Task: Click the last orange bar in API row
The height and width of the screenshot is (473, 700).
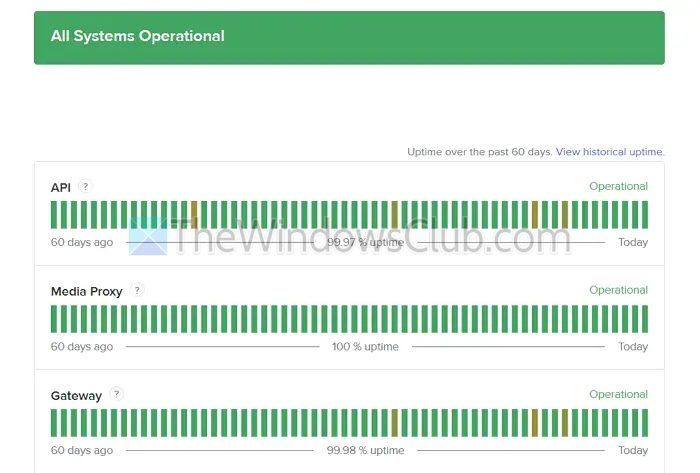Action: click(x=564, y=214)
